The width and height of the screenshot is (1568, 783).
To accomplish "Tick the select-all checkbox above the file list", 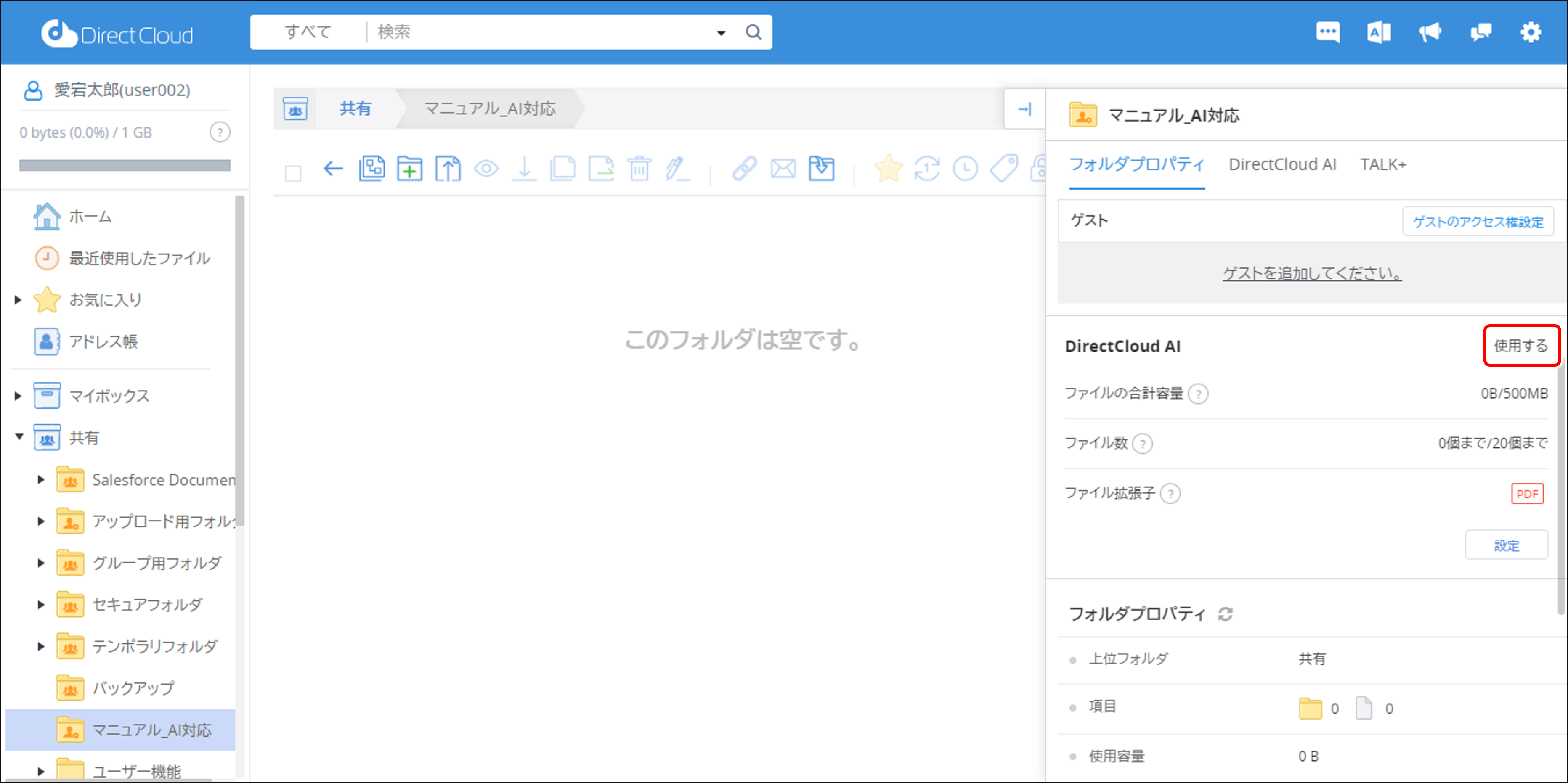I will tap(293, 173).
